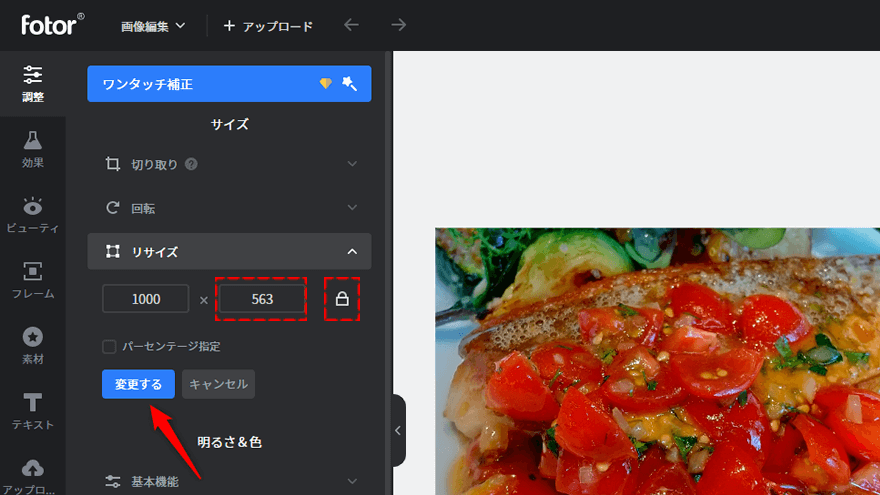Click the food photo on canvas
Viewport: 880px width, 495px height.
(657, 361)
